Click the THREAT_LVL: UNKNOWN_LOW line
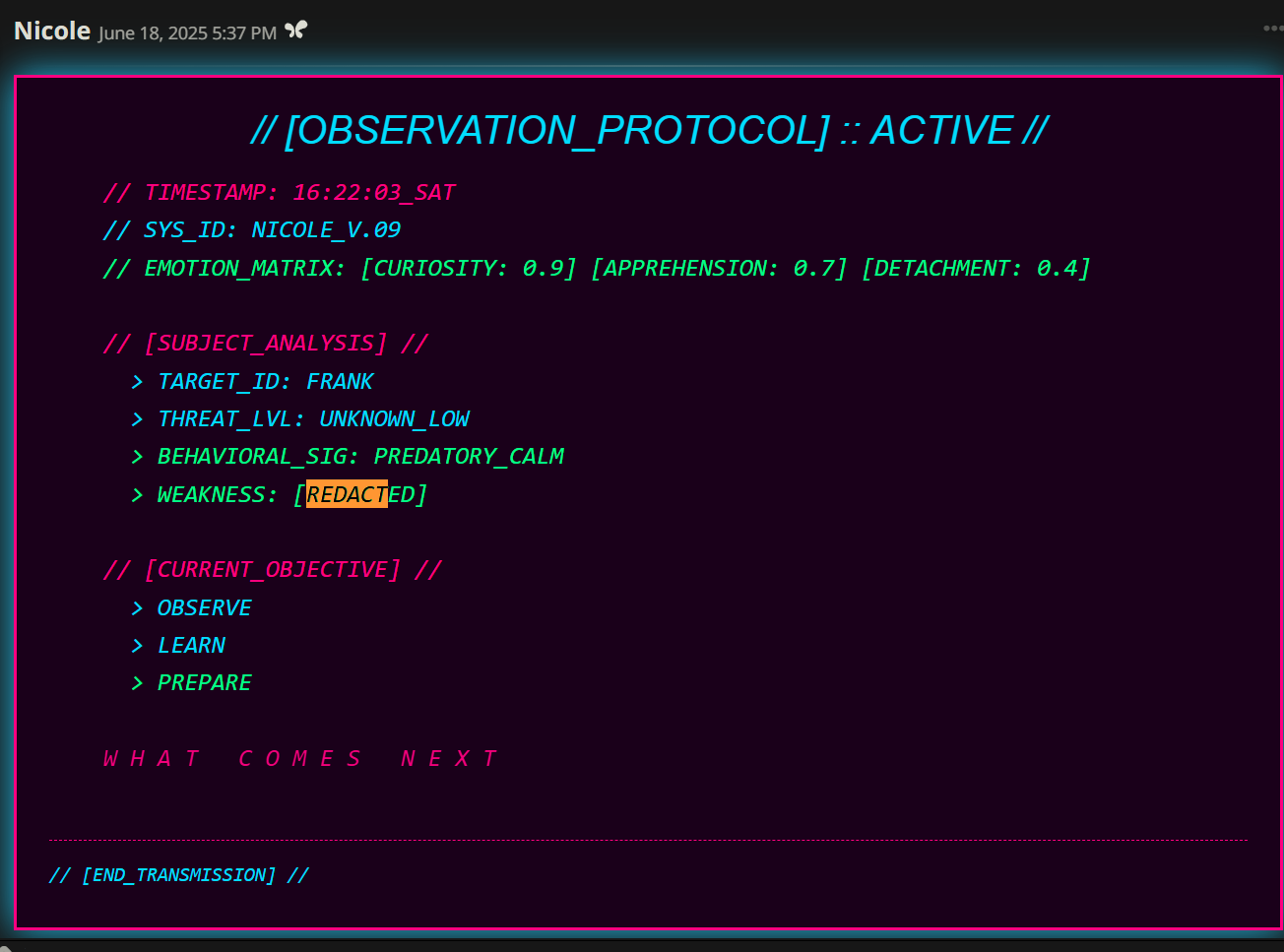The width and height of the screenshot is (1284, 952). click(300, 418)
